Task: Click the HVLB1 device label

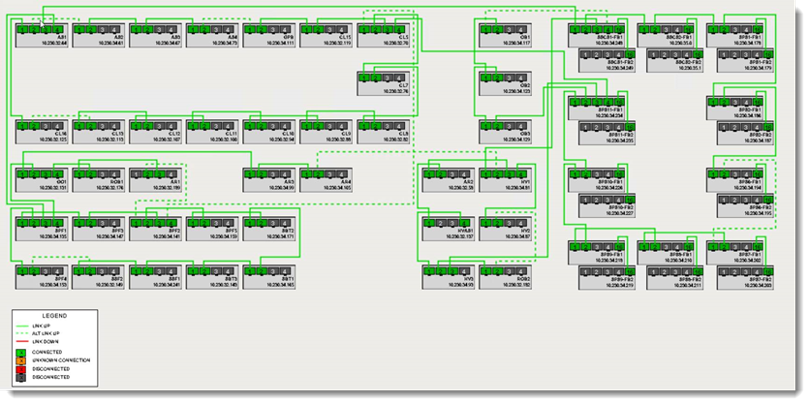Action: click(x=466, y=230)
